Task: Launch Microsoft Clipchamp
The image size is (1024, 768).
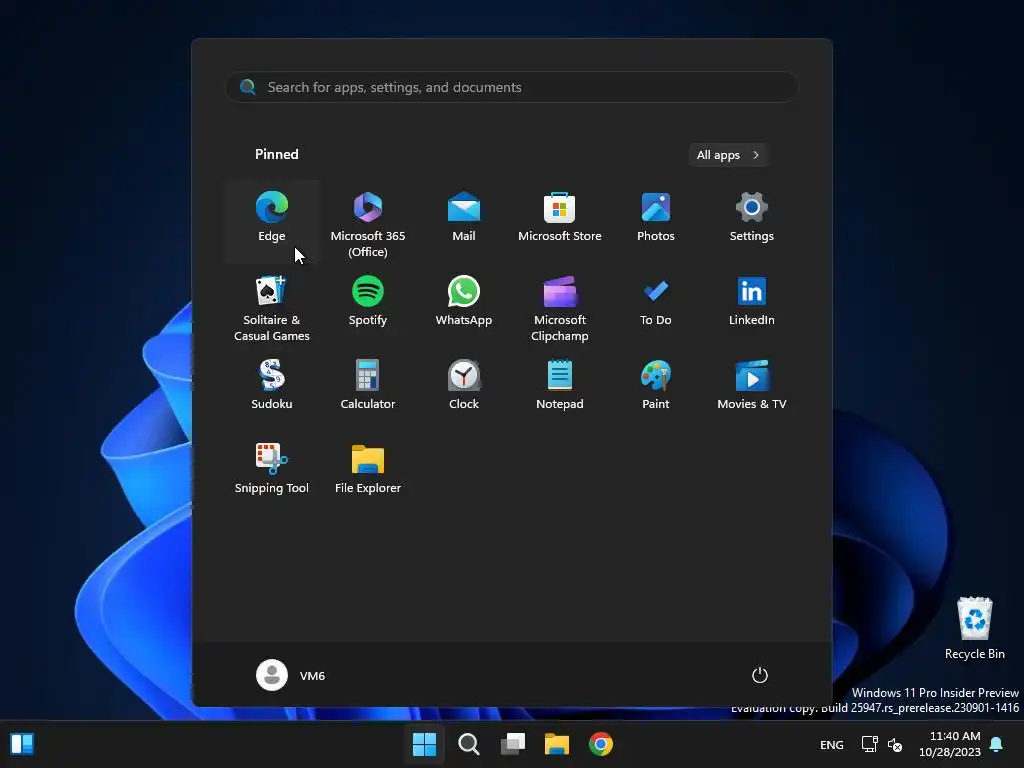Action: click(560, 307)
